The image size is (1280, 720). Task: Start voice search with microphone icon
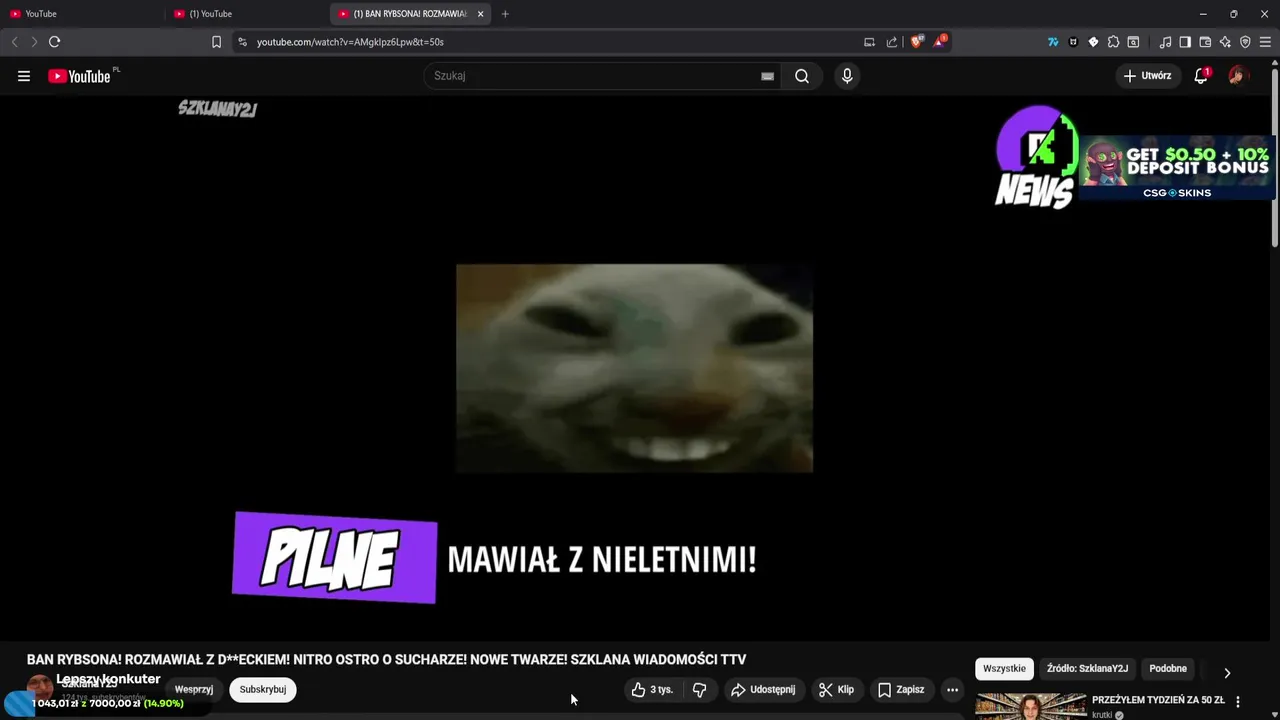847,76
